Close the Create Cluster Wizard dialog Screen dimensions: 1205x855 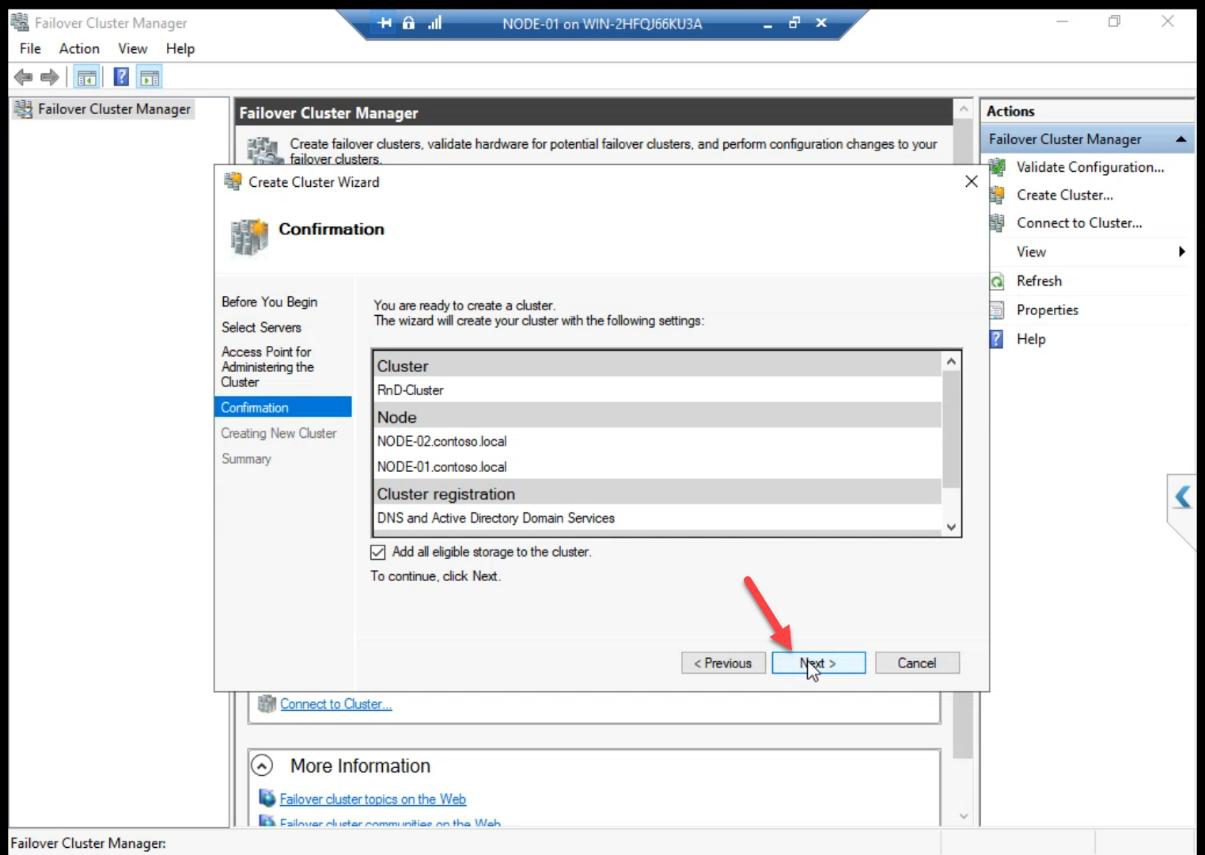(x=970, y=182)
